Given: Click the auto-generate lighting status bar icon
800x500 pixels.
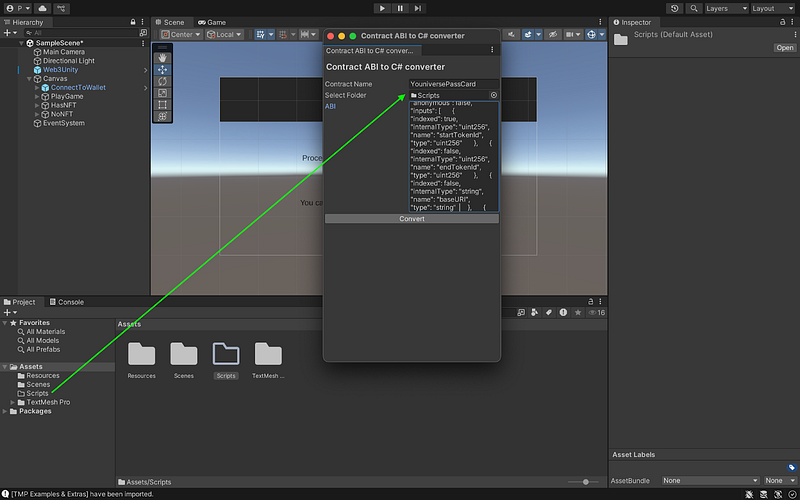Looking at the screenshot, I should (778, 494).
